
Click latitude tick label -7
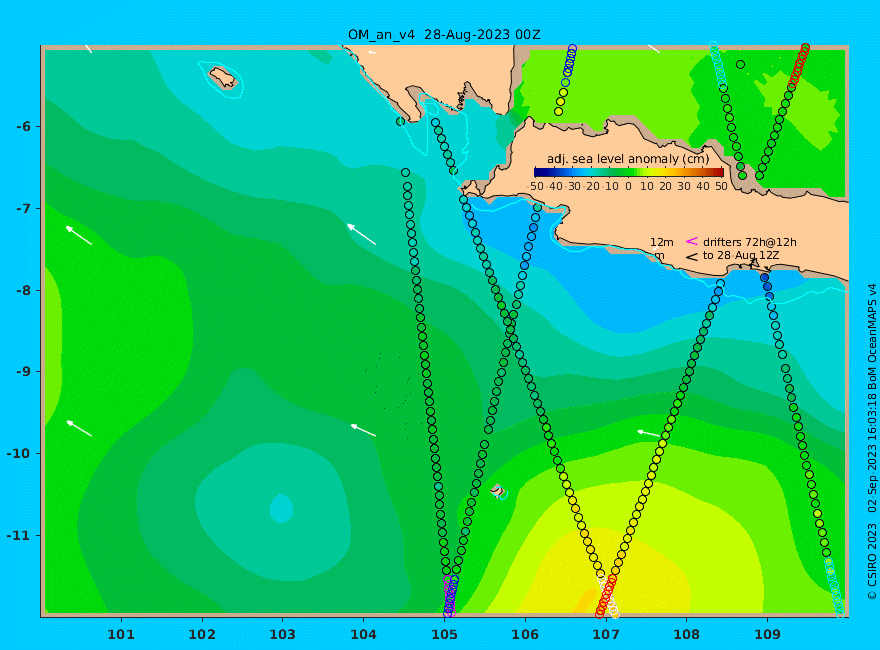23,208
